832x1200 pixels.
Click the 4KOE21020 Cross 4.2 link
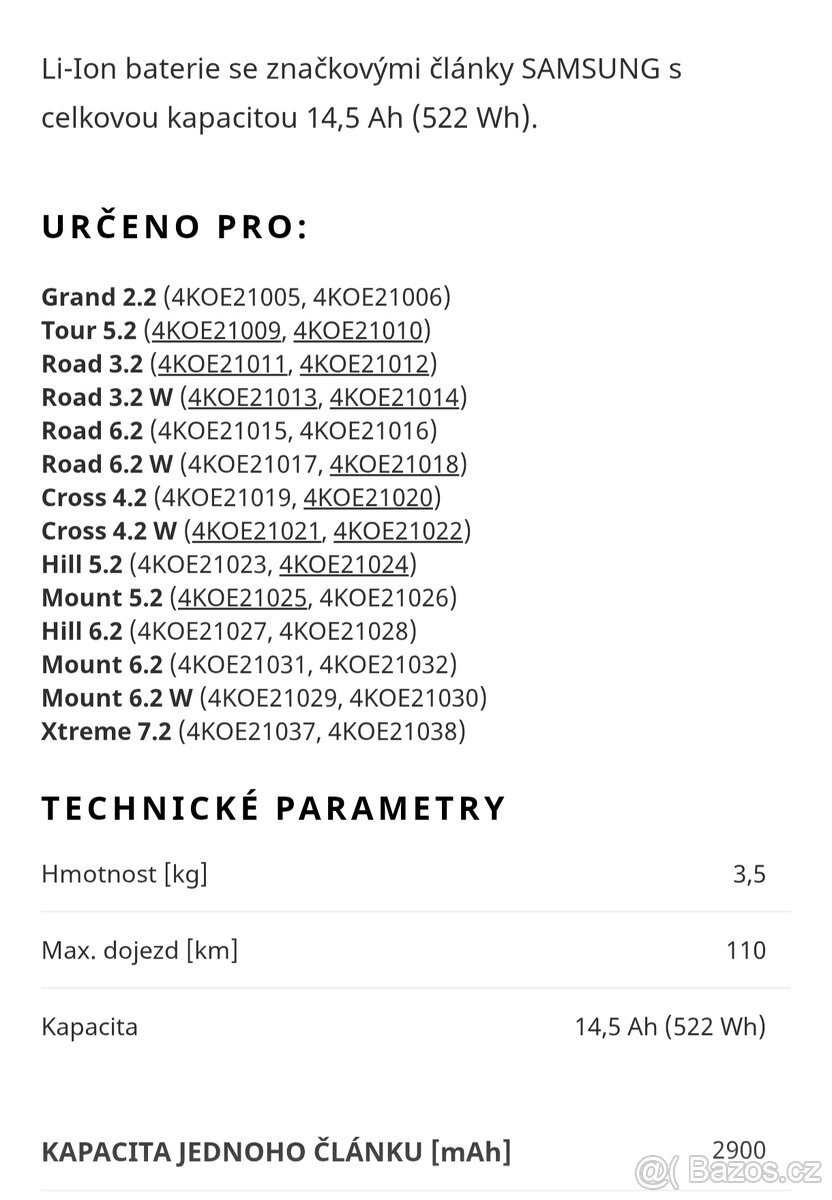pos(368,497)
